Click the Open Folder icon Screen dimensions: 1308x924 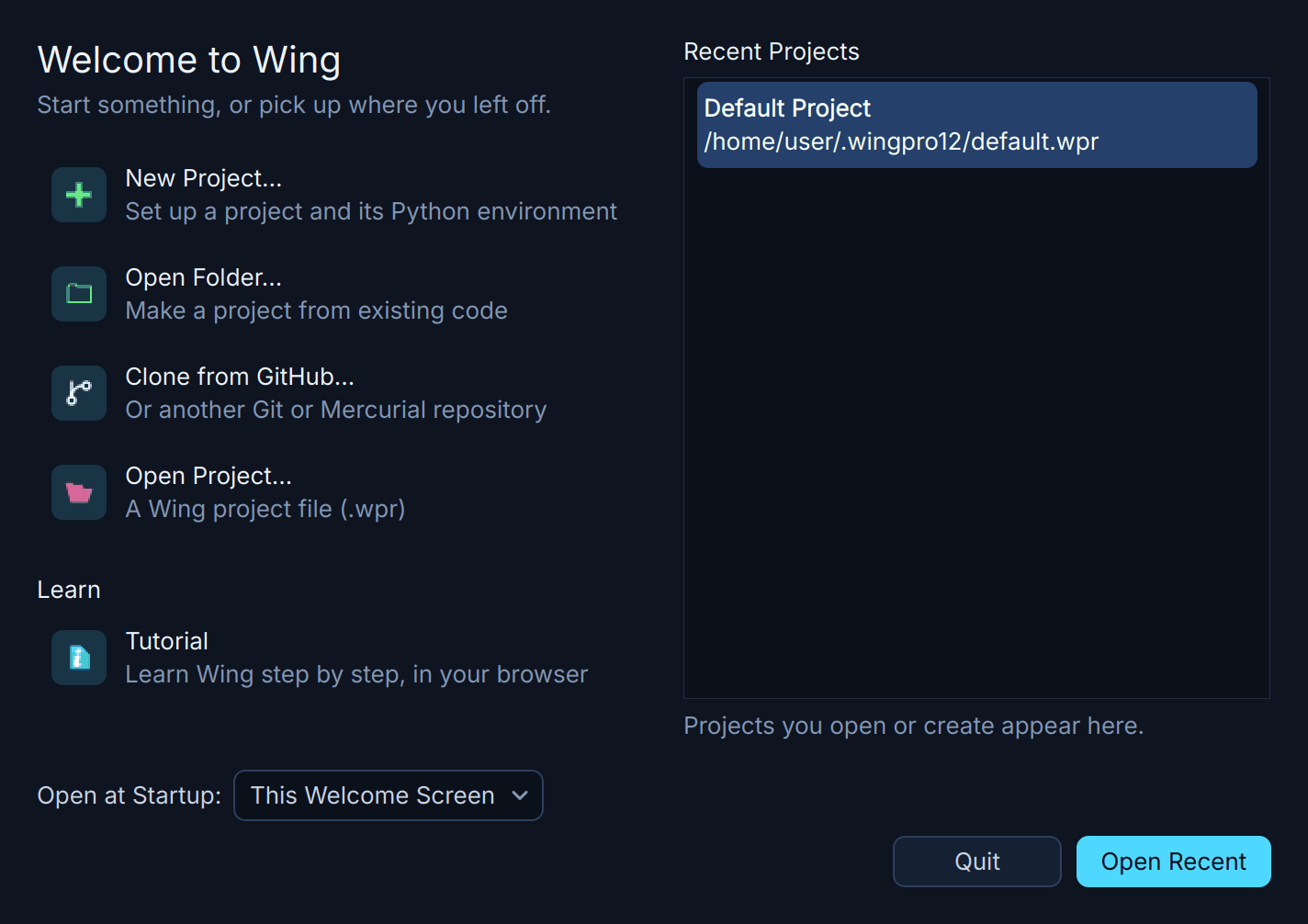point(79,294)
